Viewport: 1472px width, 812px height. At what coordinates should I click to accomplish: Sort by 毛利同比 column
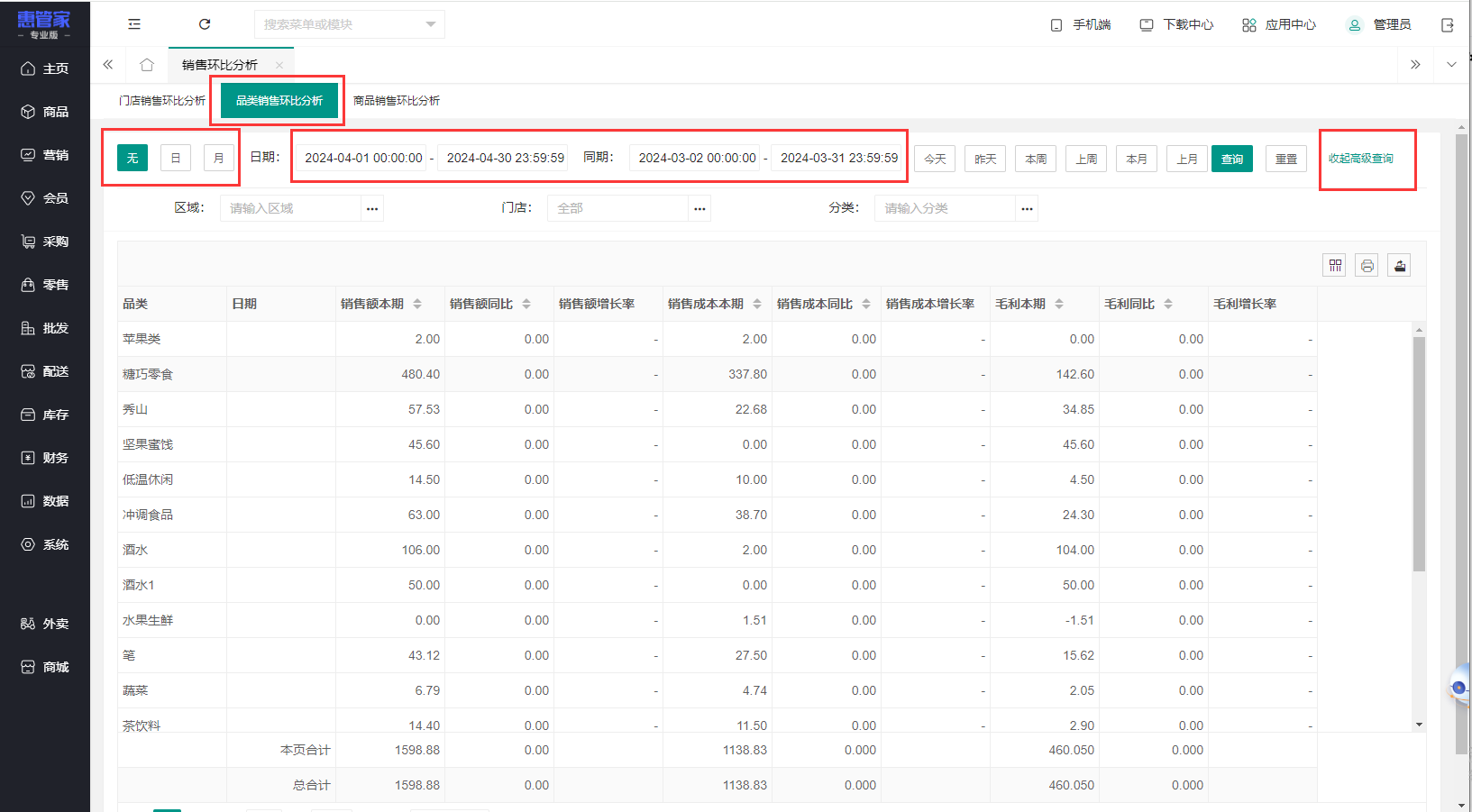pos(1168,305)
